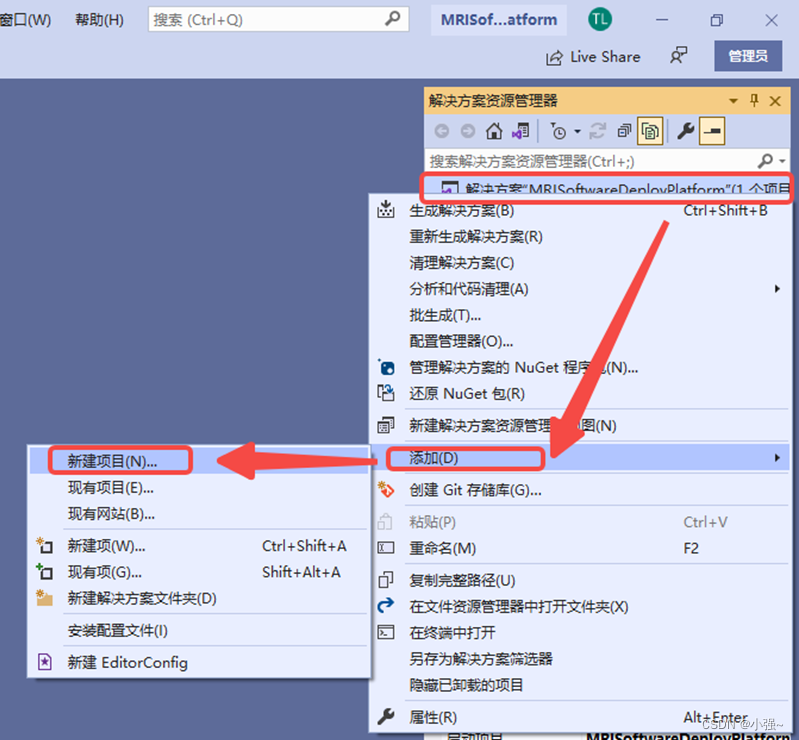
Task: Choose 在终端中打开
Action: [x=581, y=633]
